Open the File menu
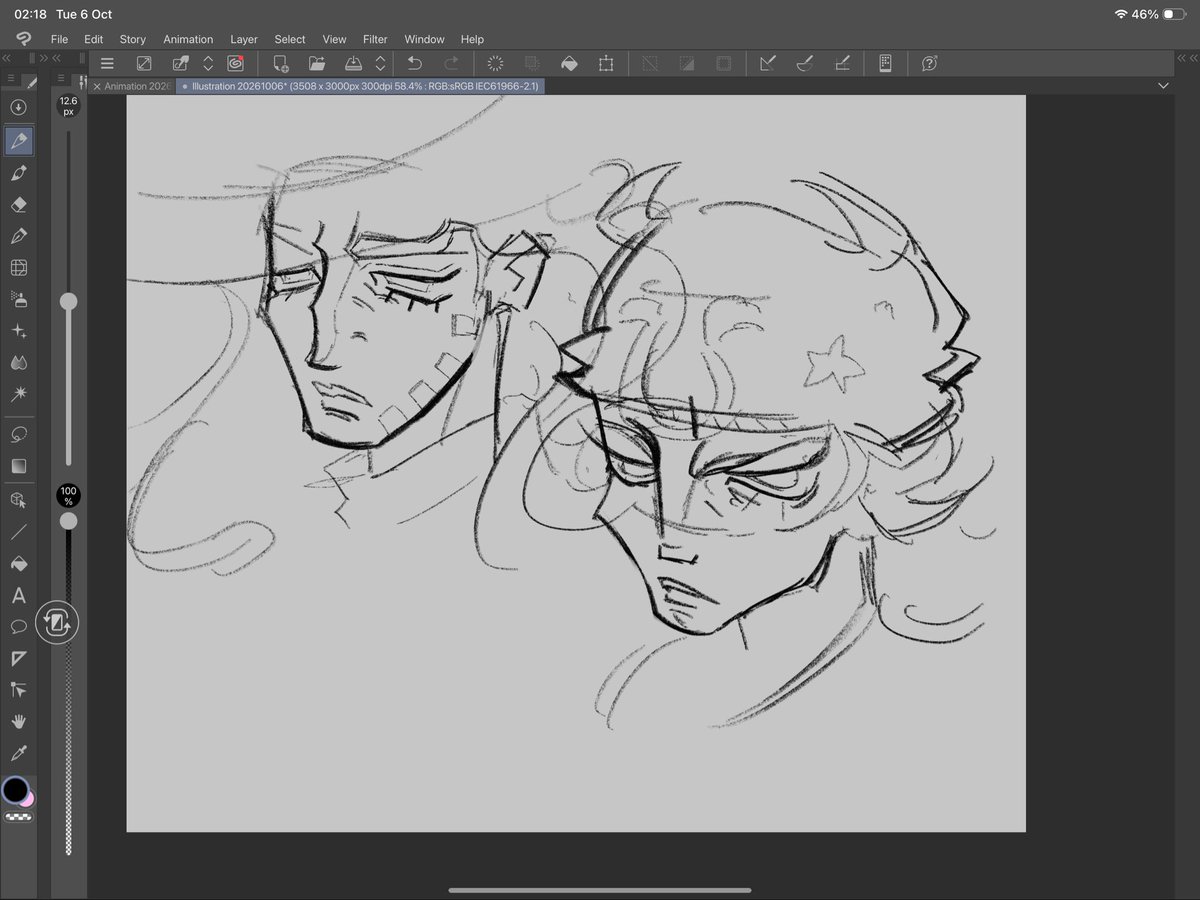 tap(59, 39)
